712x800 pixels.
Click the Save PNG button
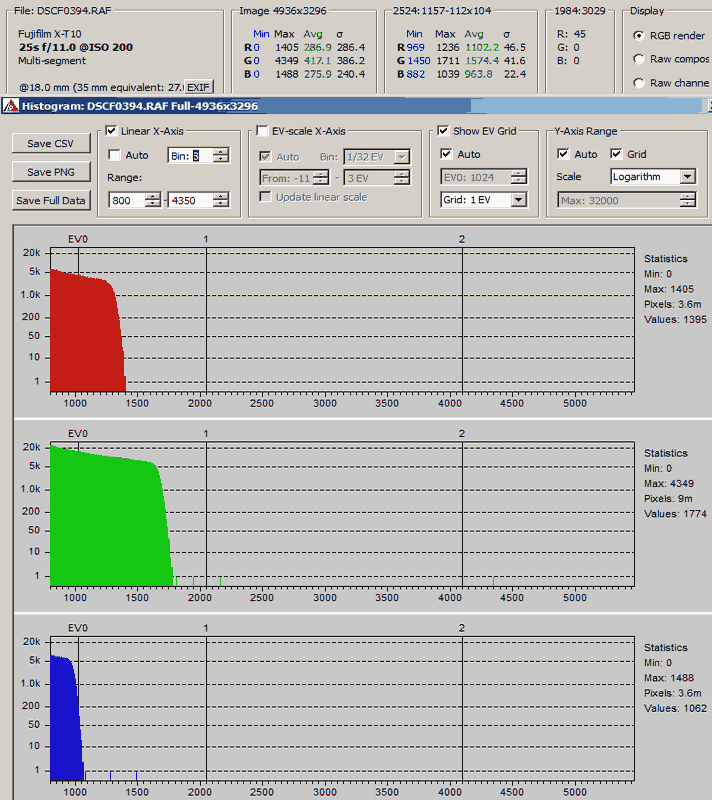click(x=50, y=172)
